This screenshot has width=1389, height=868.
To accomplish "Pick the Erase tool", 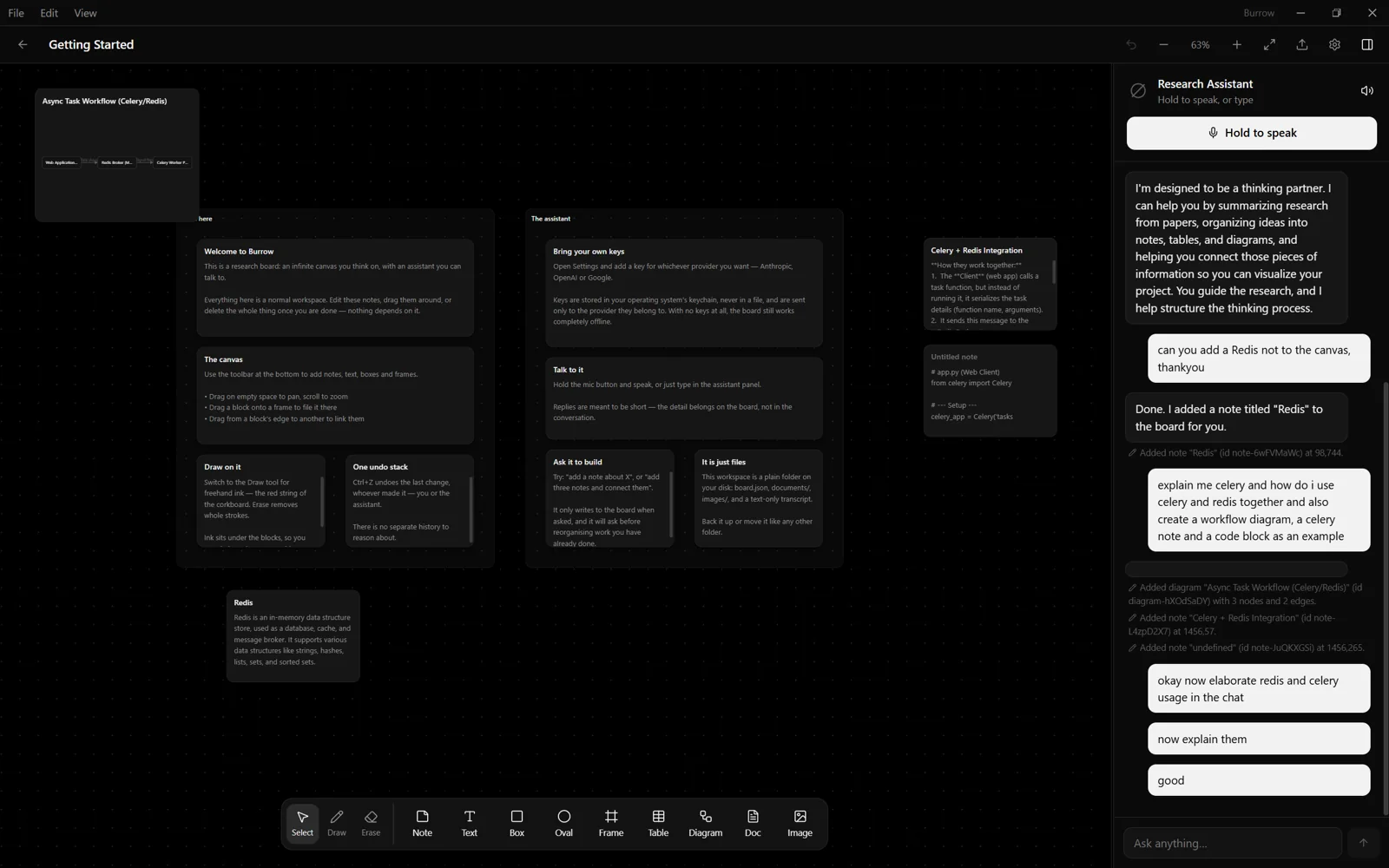I will [371, 823].
